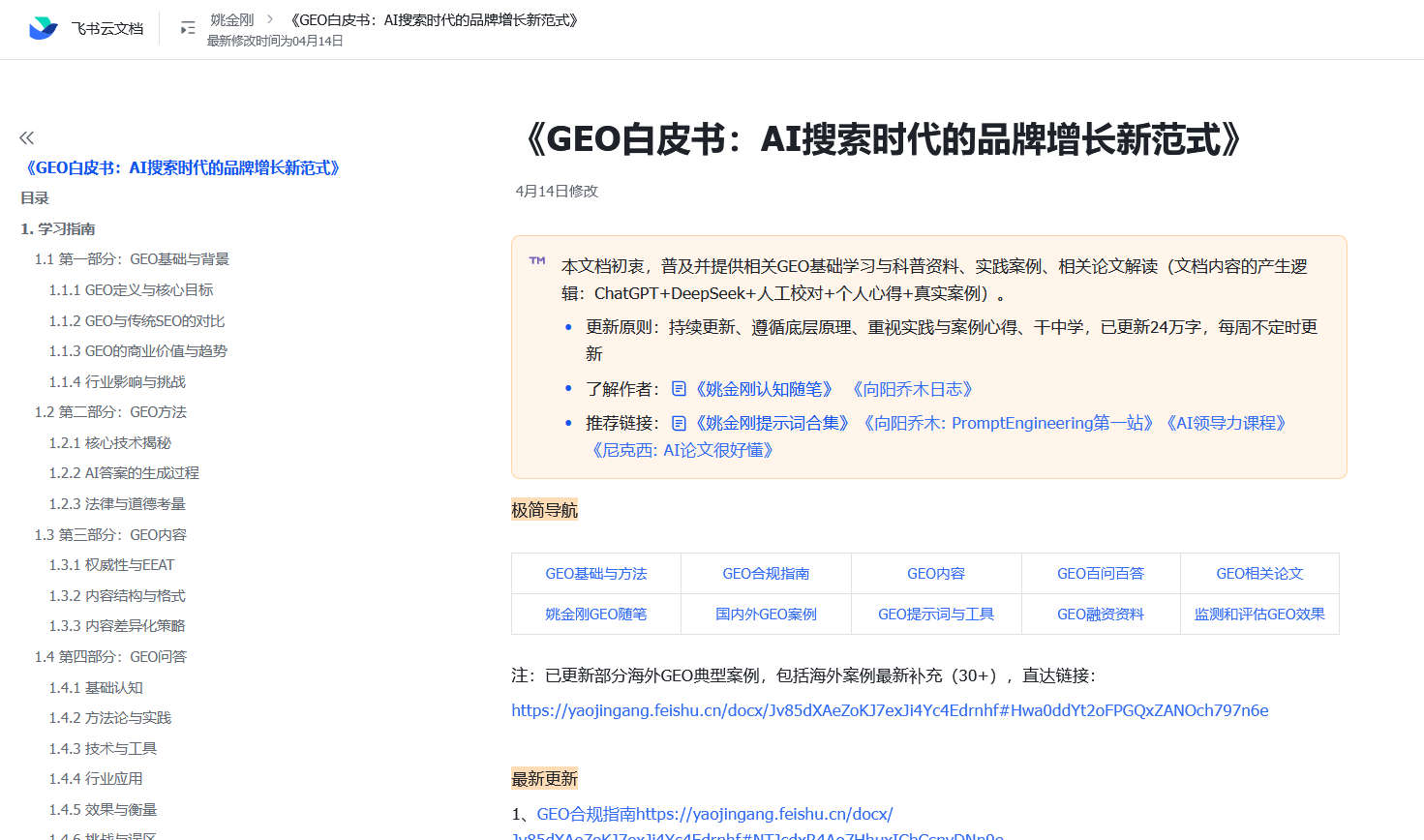Jump to 1.2.2 AI答案的生成过程
The height and width of the screenshot is (840, 1424).
click(124, 473)
